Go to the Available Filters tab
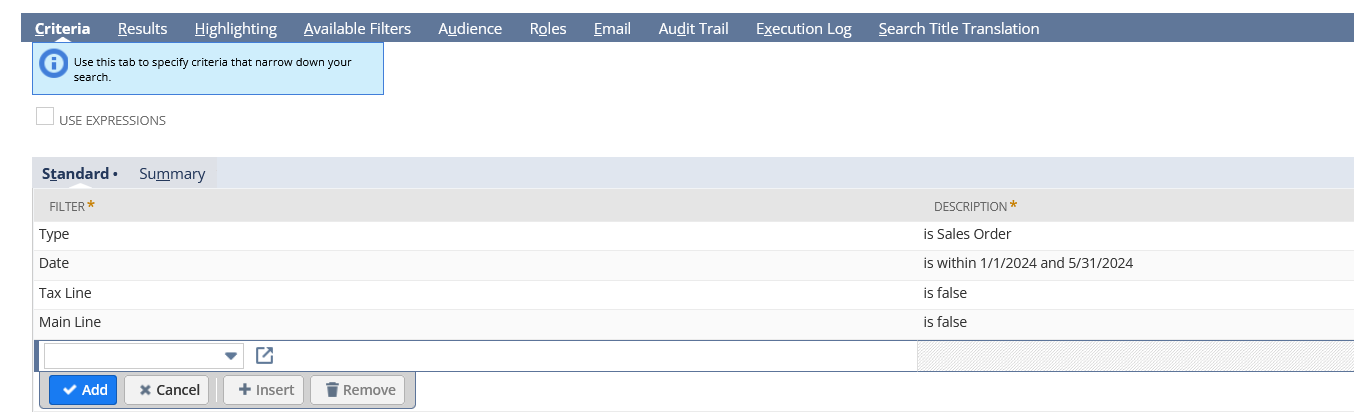1354x412 pixels. pyautogui.click(x=357, y=29)
